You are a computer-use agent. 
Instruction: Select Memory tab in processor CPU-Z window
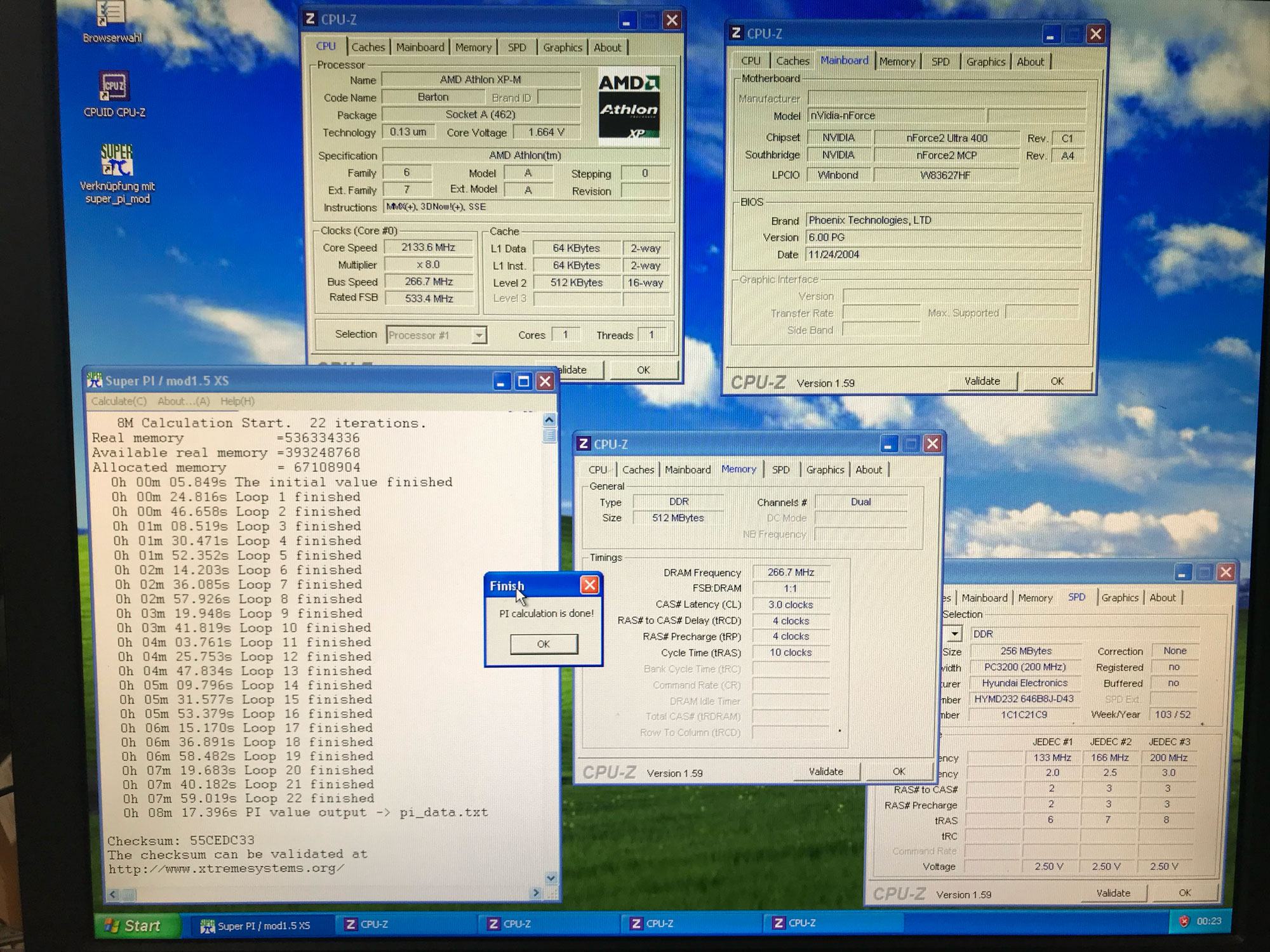[473, 47]
